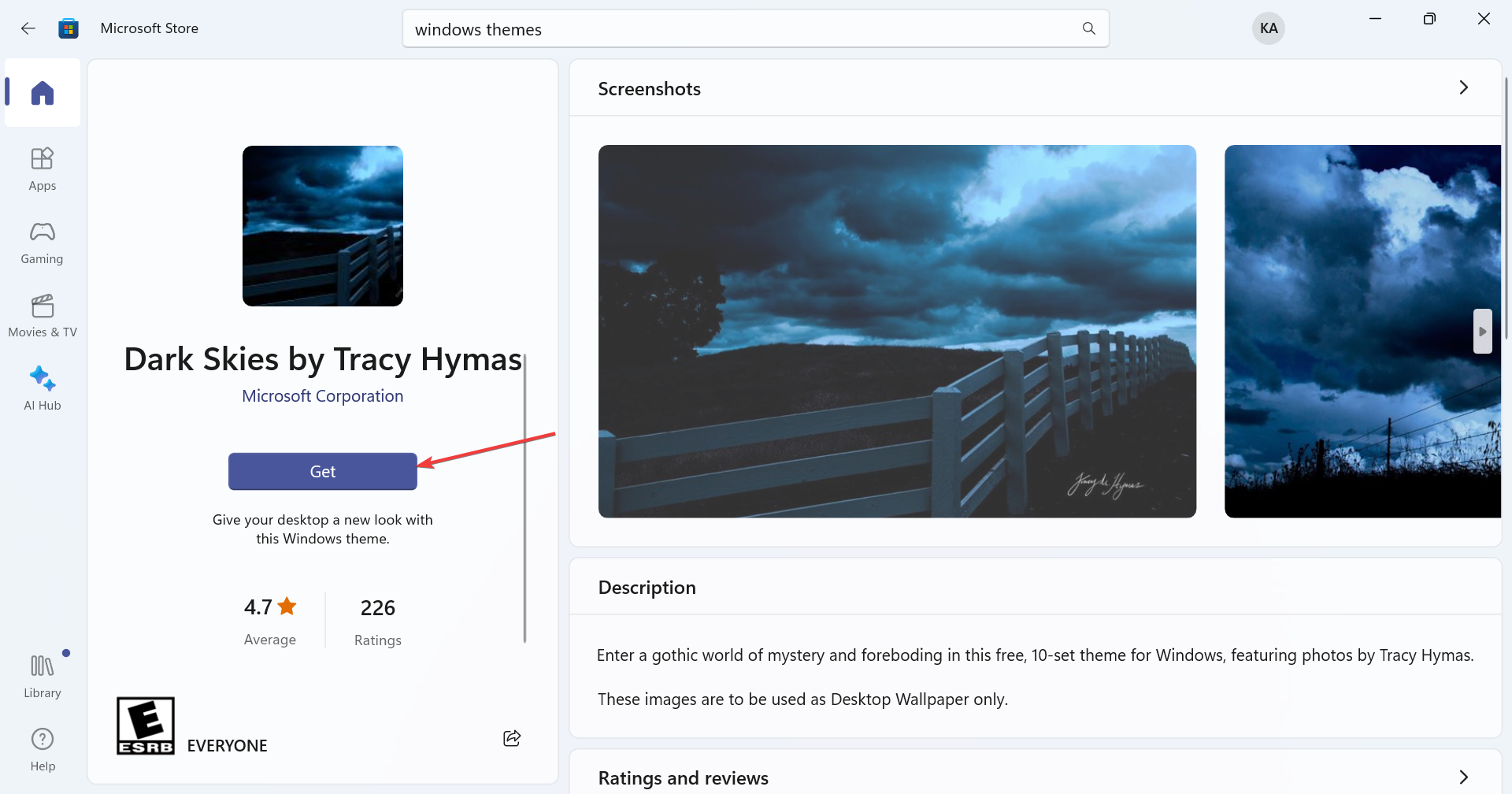Click the orange rating star
1512x794 pixels.
pyautogui.click(x=287, y=606)
